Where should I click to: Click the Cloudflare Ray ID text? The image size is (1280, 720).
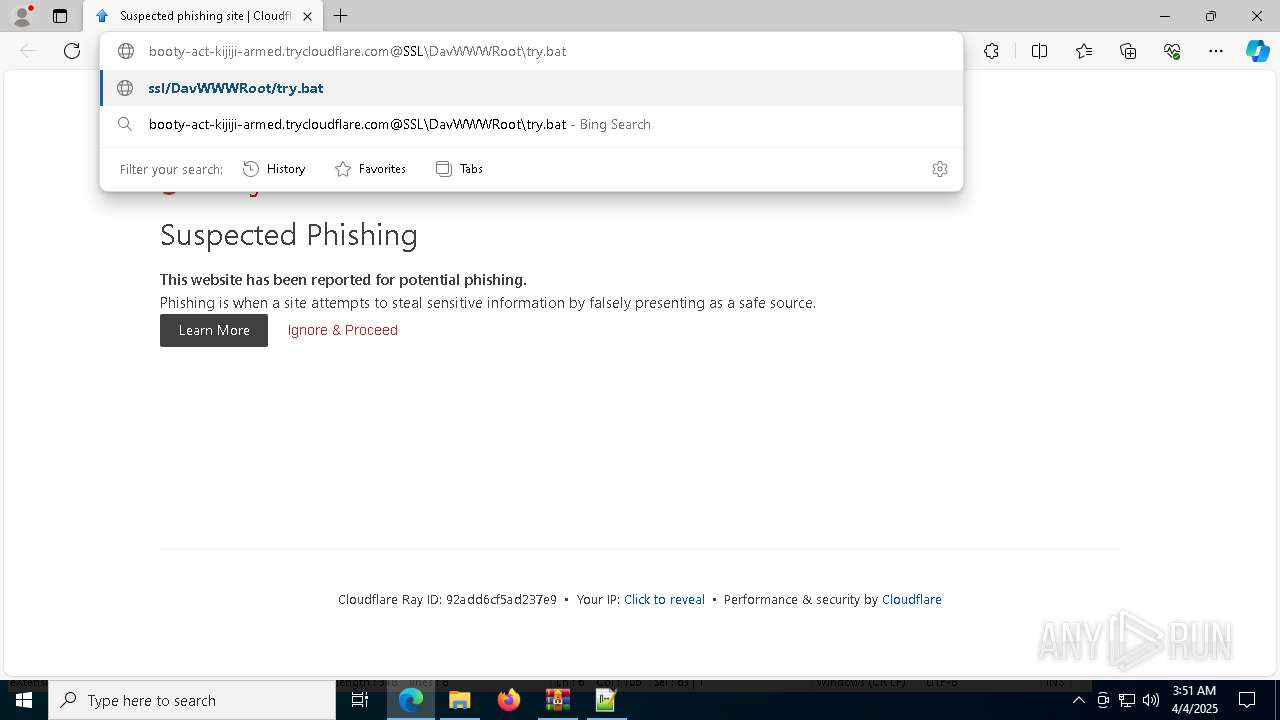(447, 600)
